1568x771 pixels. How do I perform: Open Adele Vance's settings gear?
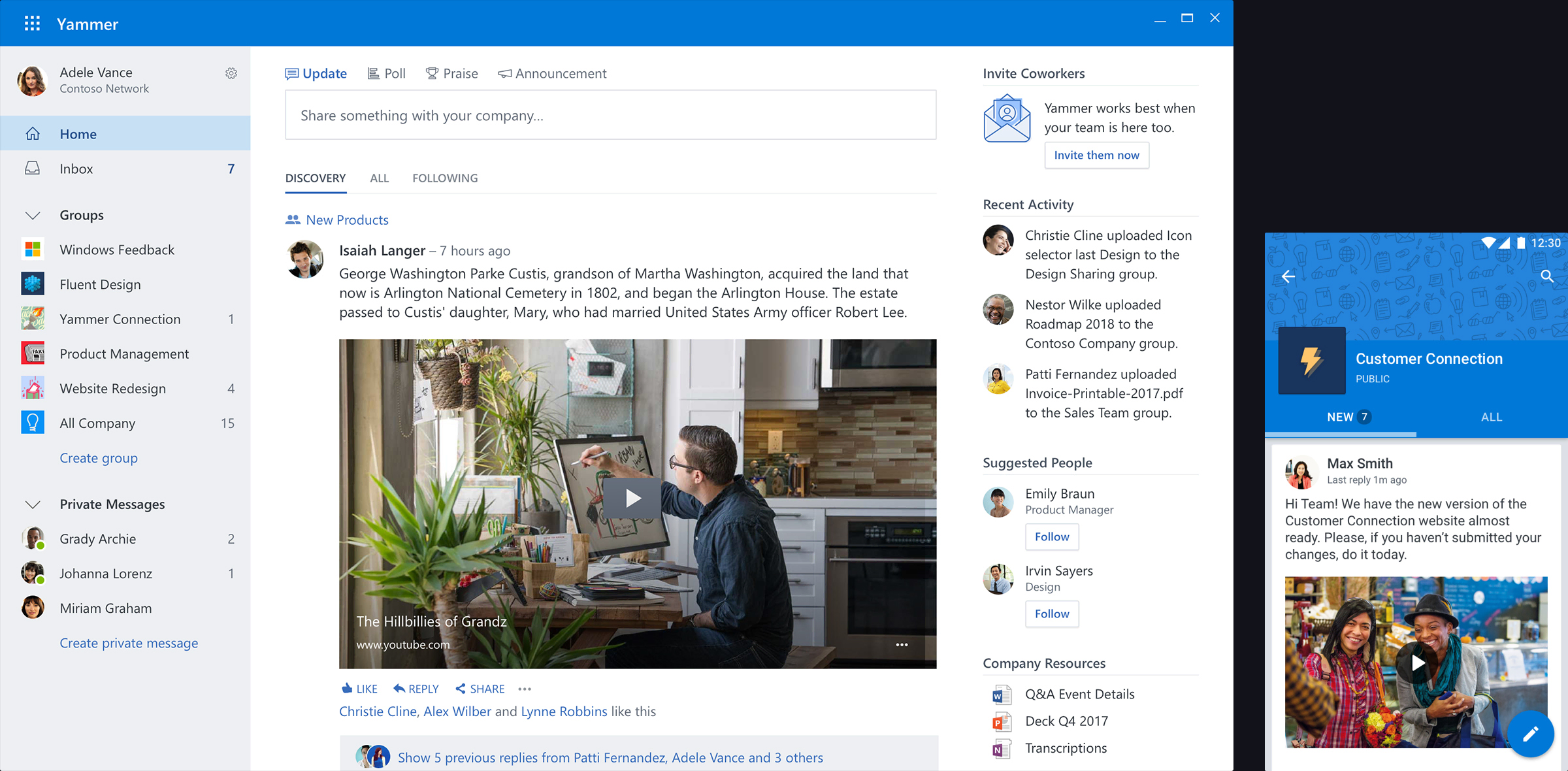point(232,73)
